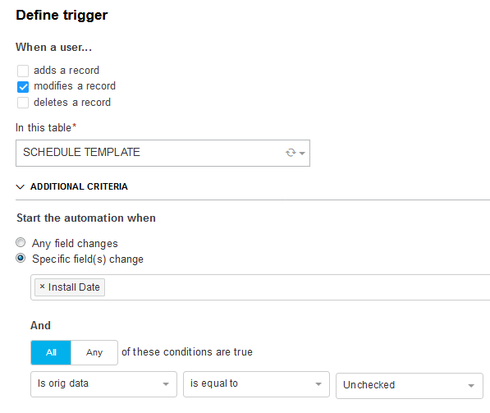Select the Any field changes radio
The width and height of the screenshot is (490, 413).
point(21,242)
